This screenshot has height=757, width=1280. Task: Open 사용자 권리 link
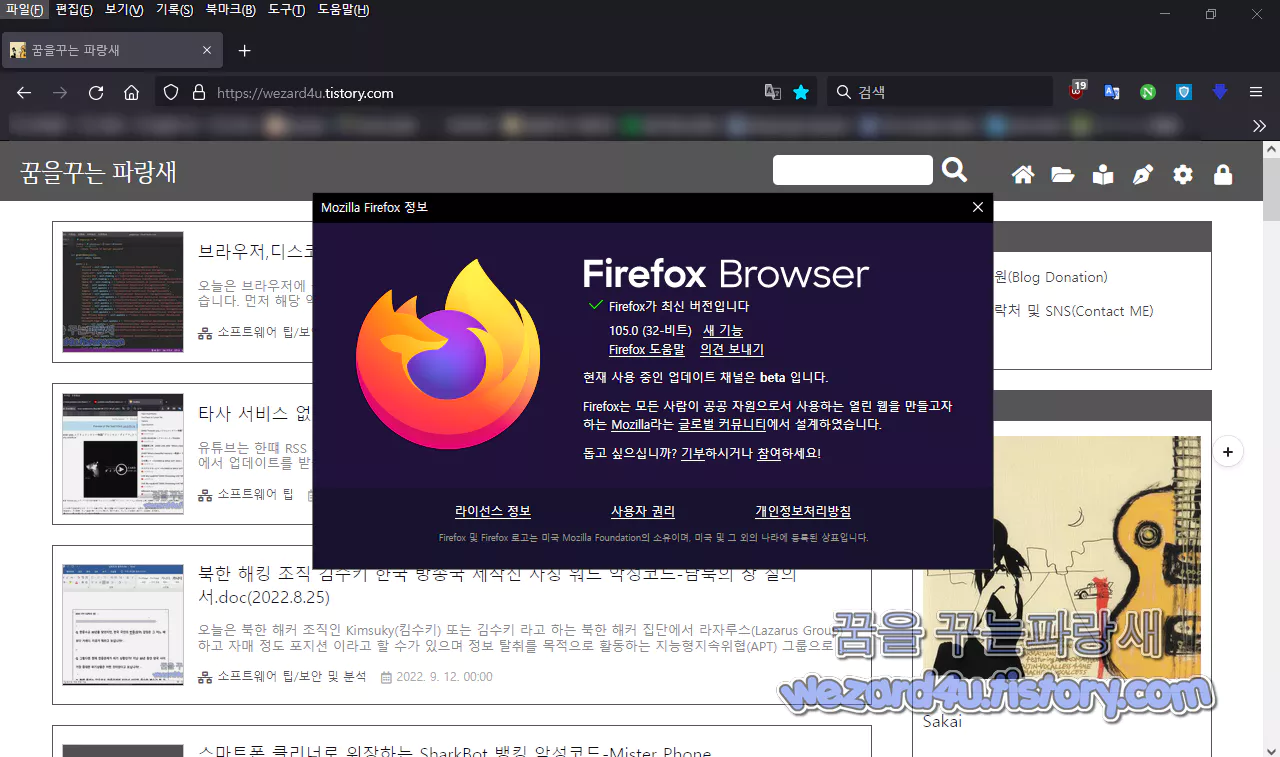tap(643, 511)
